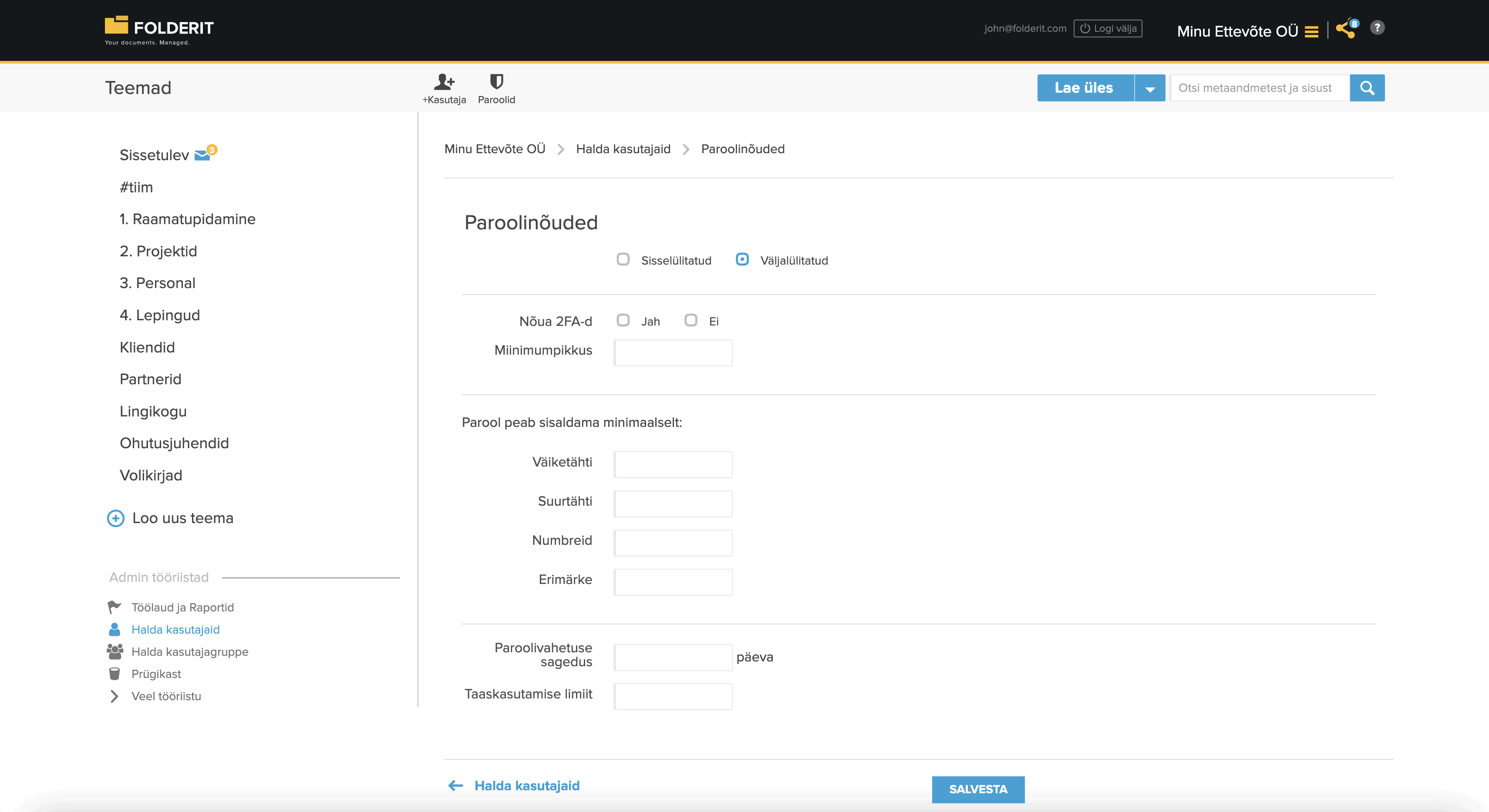Click the search magnifier button
This screenshot has height=812, width=1489.
click(1367, 88)
